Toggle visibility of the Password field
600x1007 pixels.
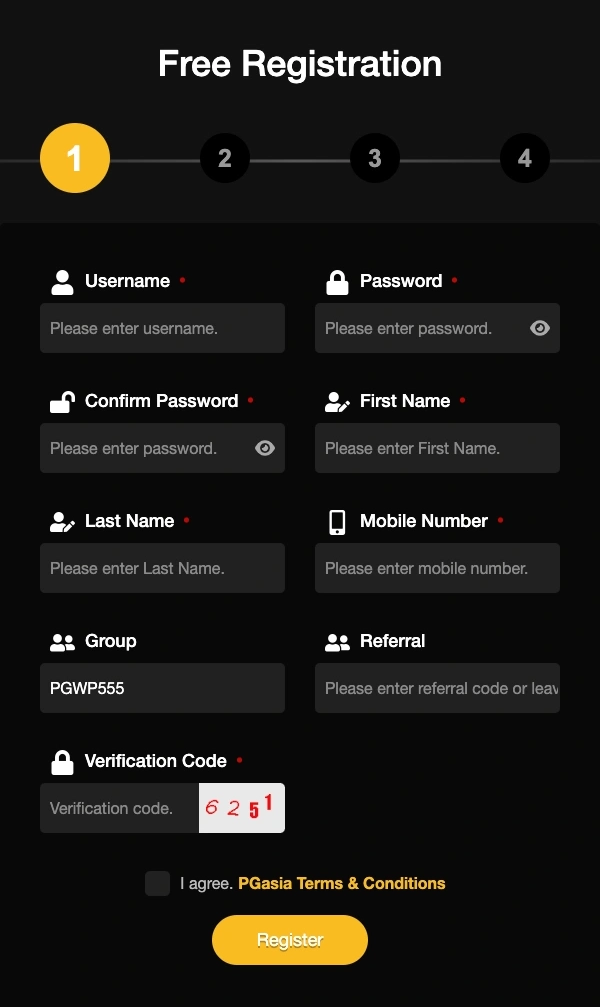539,328
